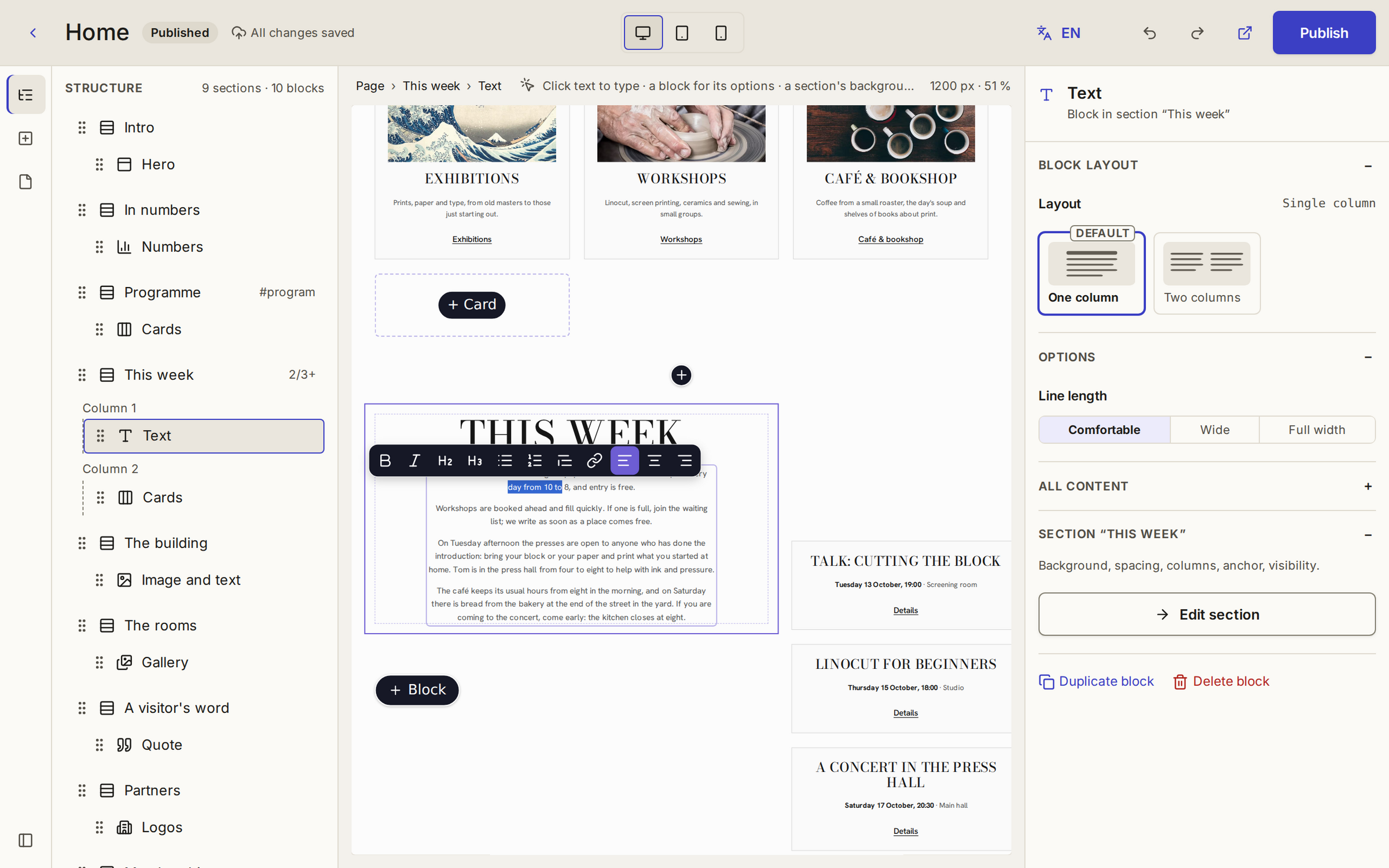The width and height of the screenshot is (1389, 868).
Task: Switch to mobile phone preview
Action: (721, 33)
